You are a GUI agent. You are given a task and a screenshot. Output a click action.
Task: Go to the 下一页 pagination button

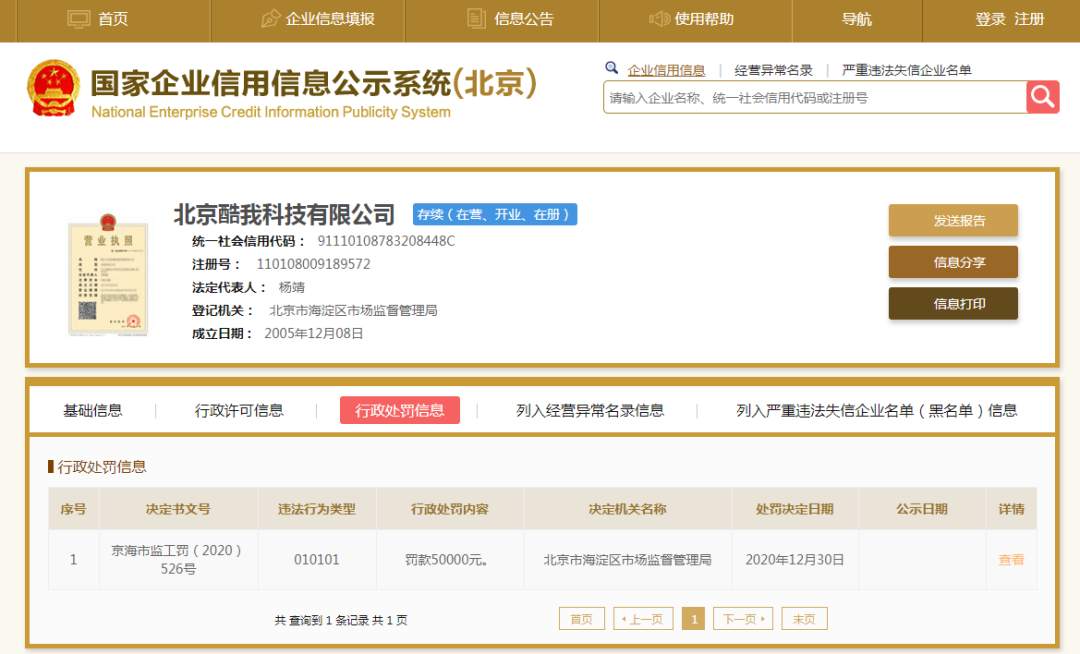pos(743,619)
